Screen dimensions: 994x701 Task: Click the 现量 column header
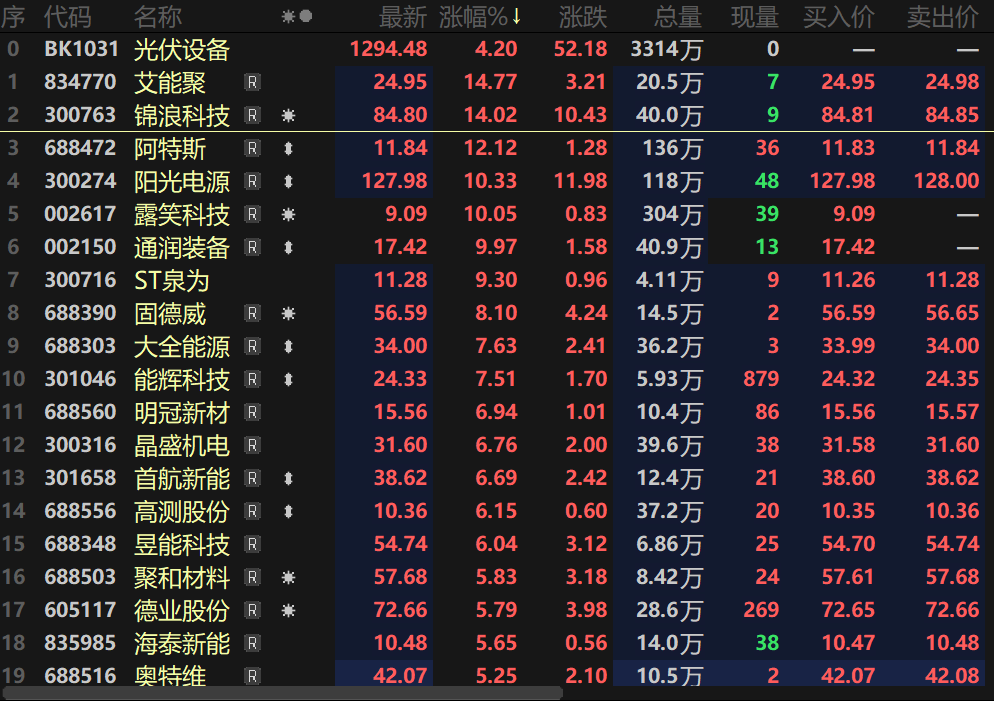[x=755, y=17]
